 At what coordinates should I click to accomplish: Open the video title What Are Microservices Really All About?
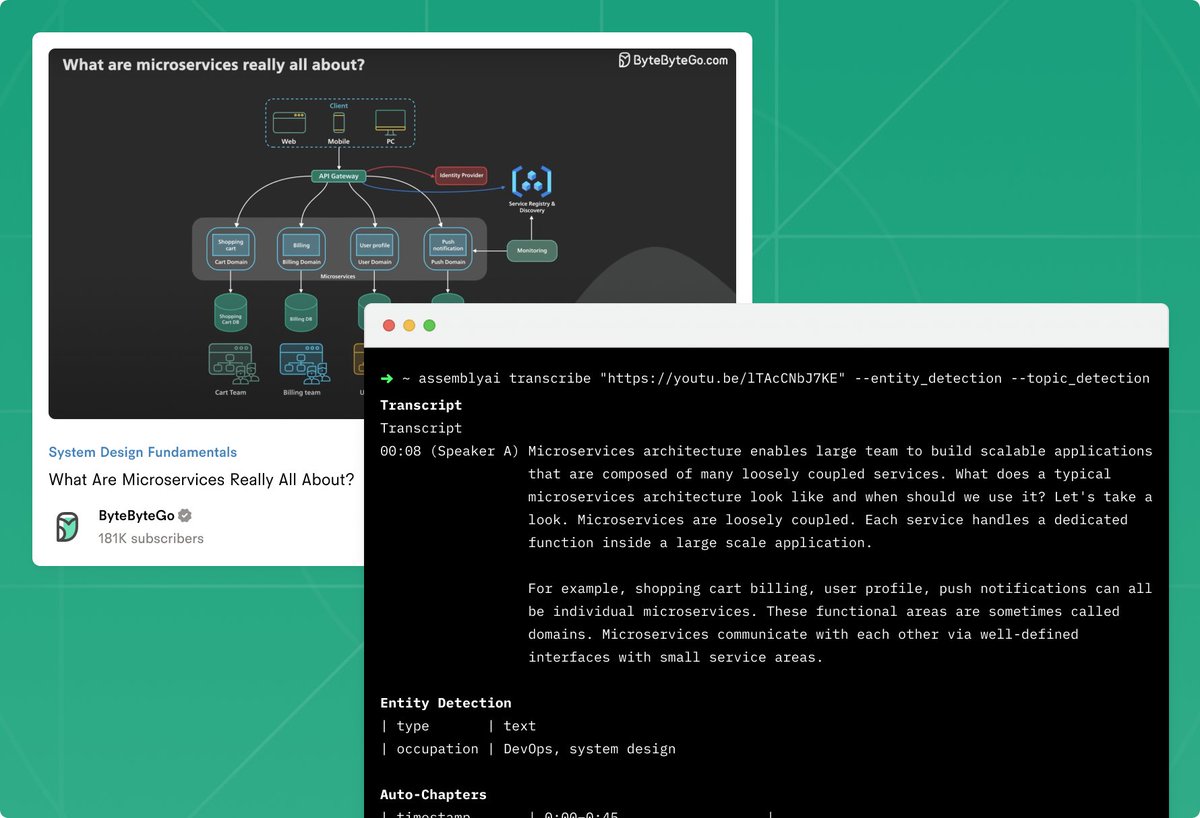click(x=202, y=479)
